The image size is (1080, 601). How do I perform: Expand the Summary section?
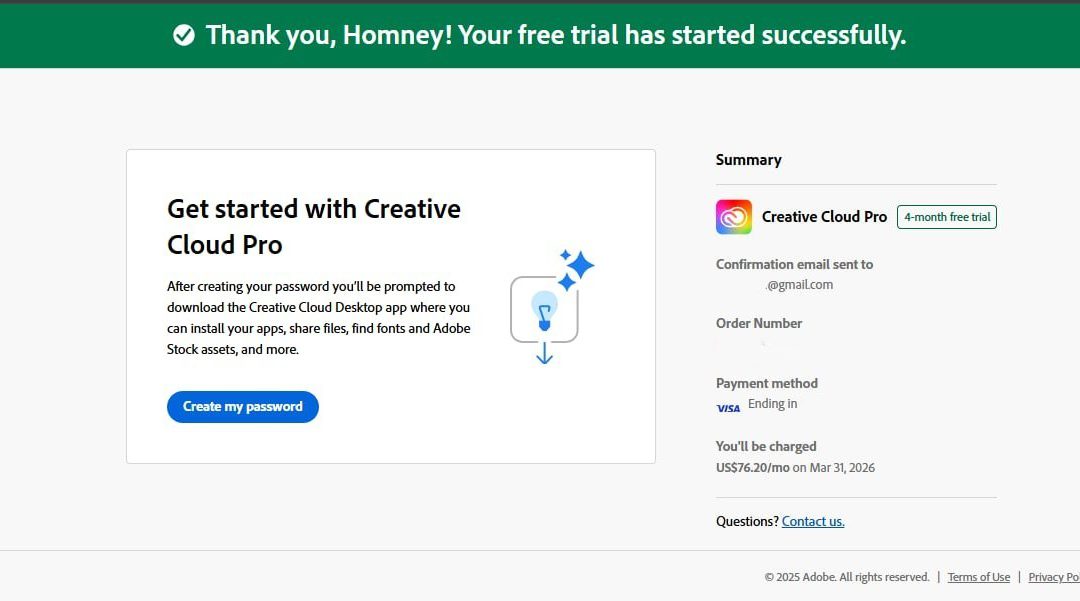point(748,159)
